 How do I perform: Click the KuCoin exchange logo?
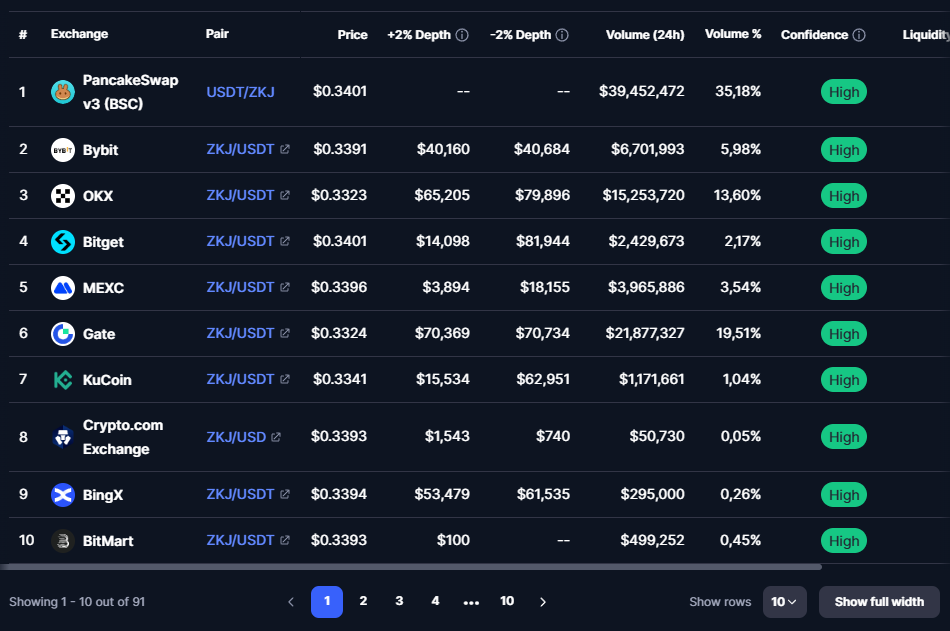pyautogui.click(x=63, y=380)
